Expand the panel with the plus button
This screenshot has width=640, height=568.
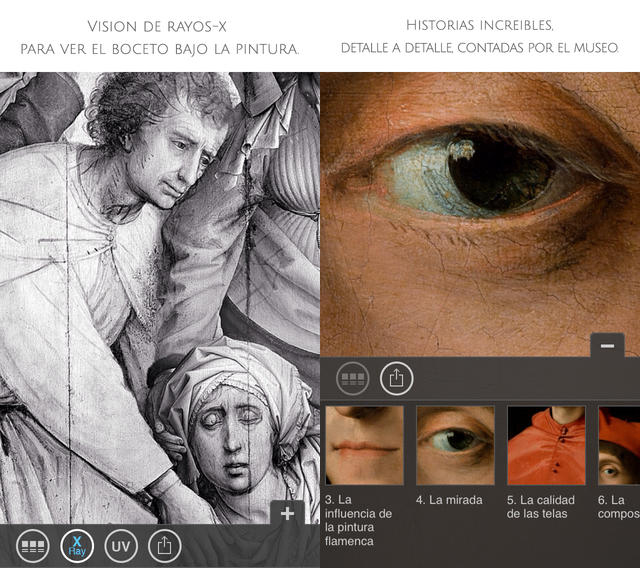coord(288,513)
